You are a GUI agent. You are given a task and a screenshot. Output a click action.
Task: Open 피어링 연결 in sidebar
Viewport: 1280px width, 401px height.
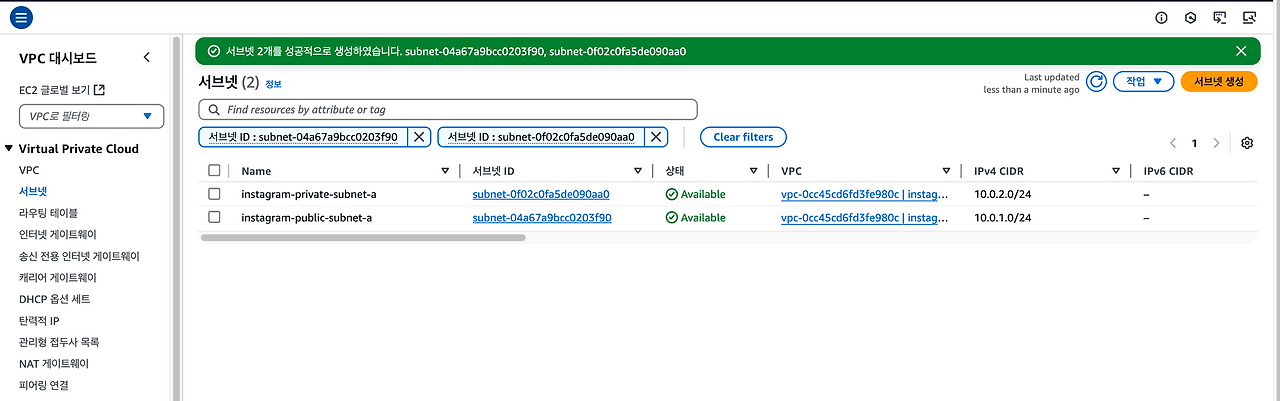[x=44, y=385]
